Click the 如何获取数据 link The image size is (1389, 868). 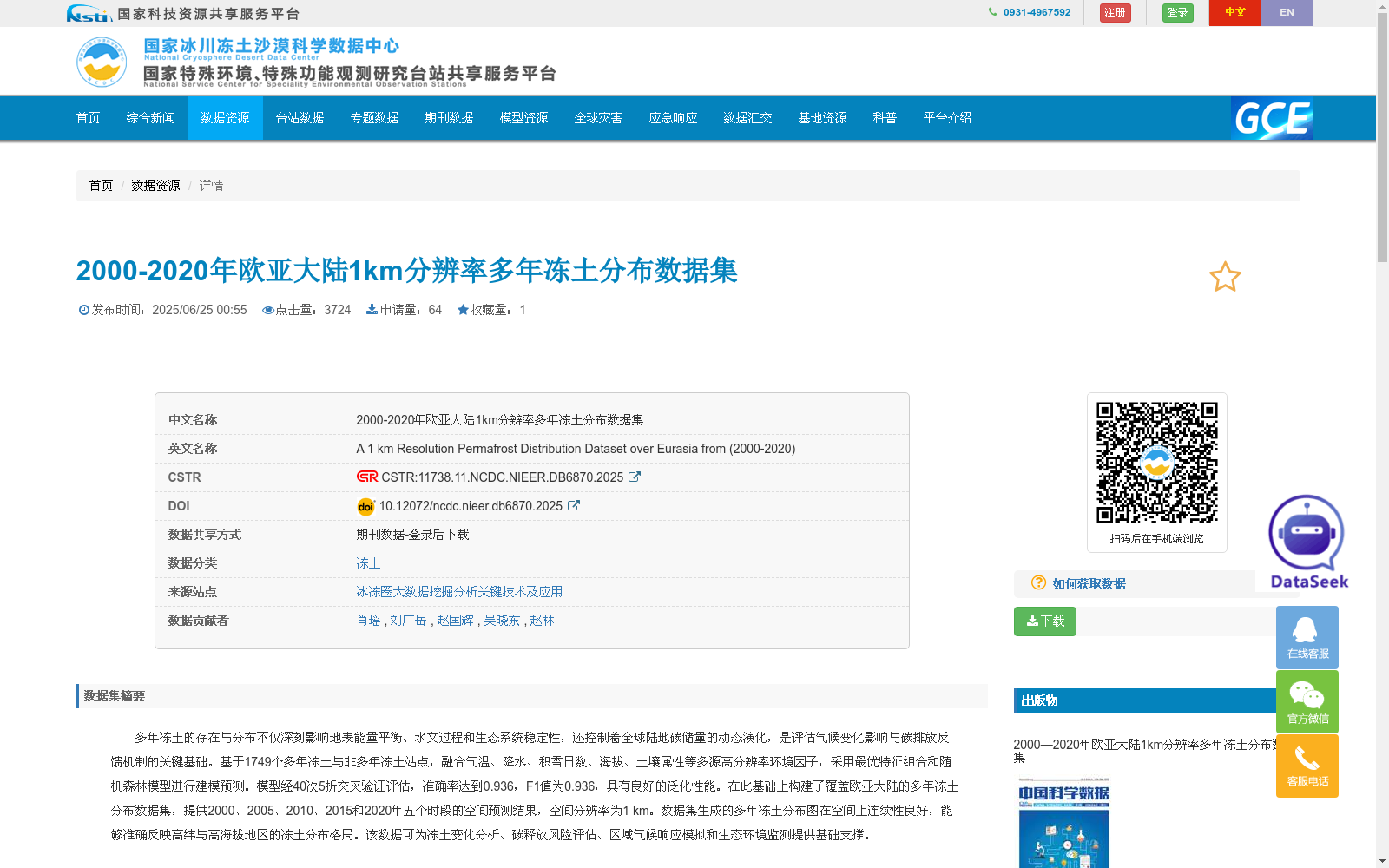1089,584
